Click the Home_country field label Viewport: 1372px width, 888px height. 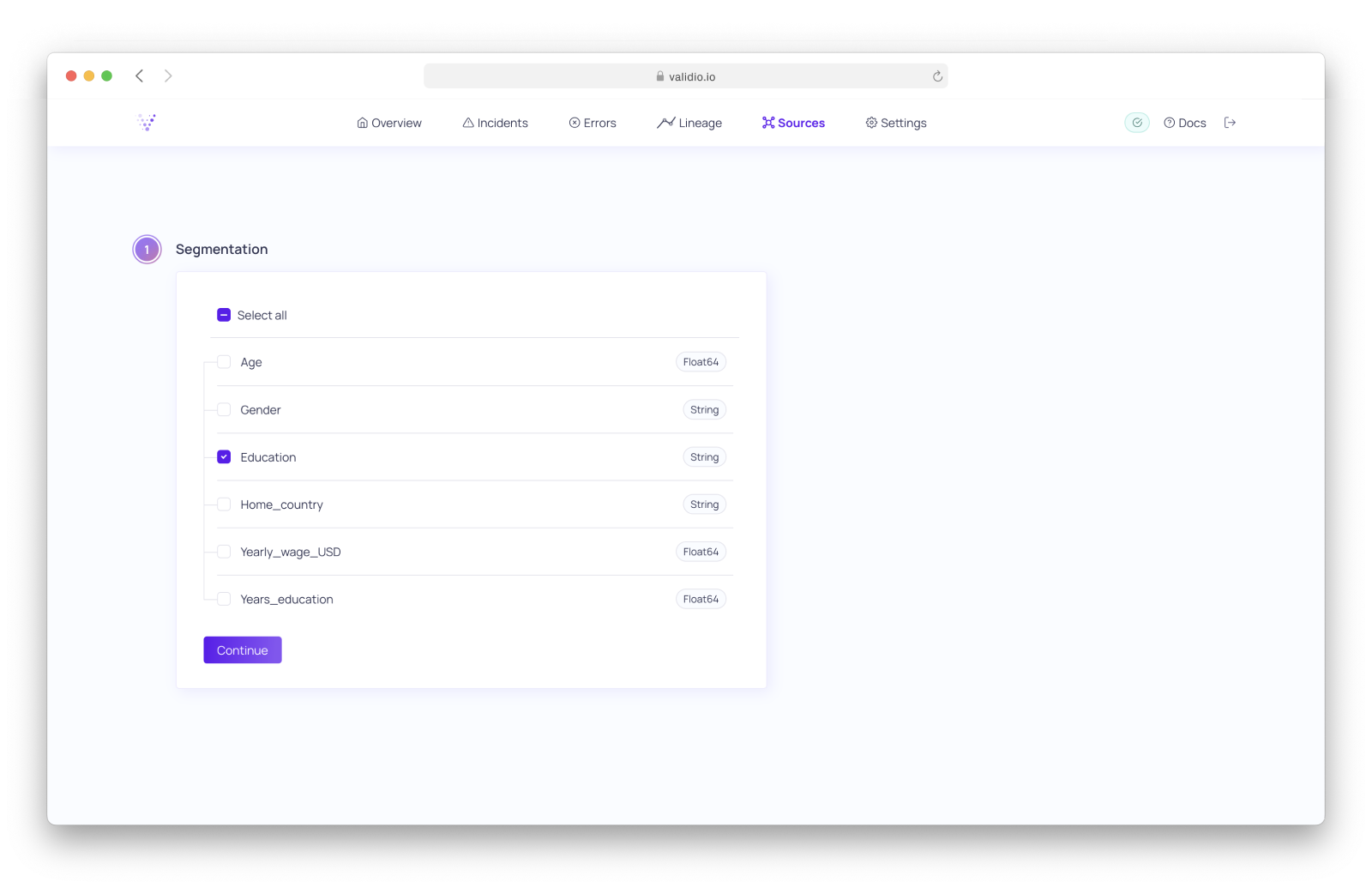(x=282, y=504)
